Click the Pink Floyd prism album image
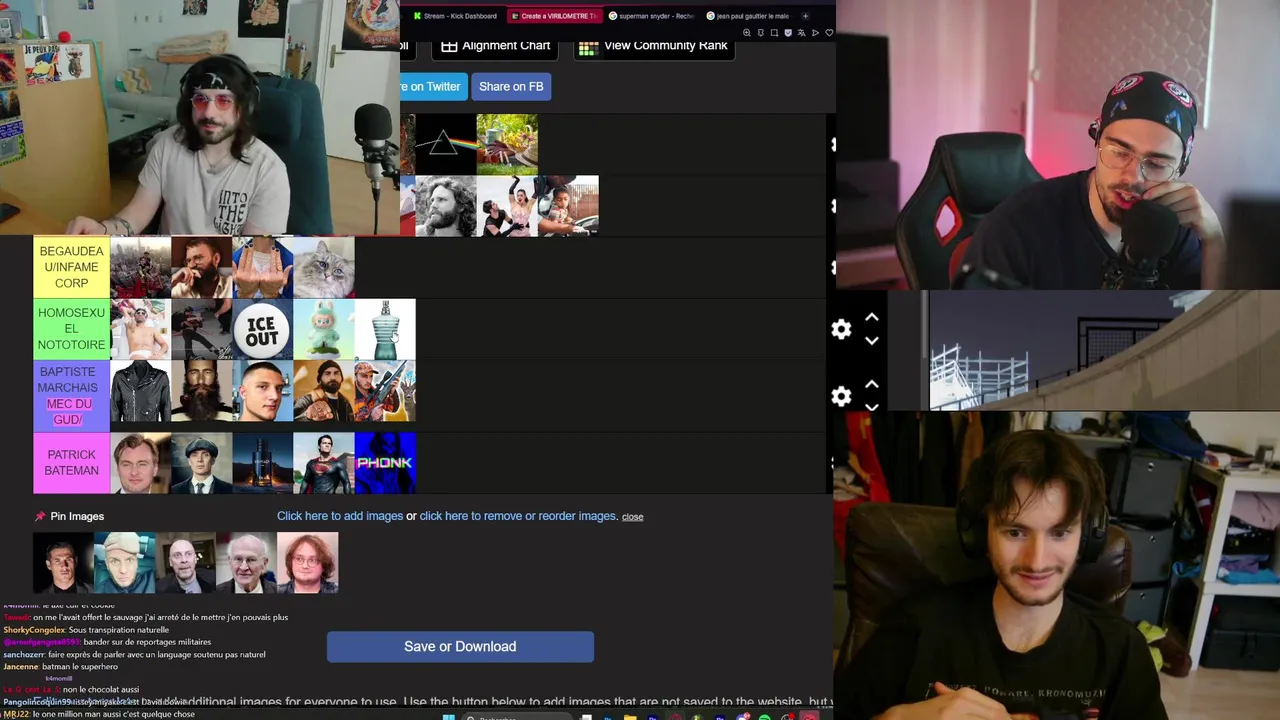The height and width of the screenshot is (720, 1280). 446,145
